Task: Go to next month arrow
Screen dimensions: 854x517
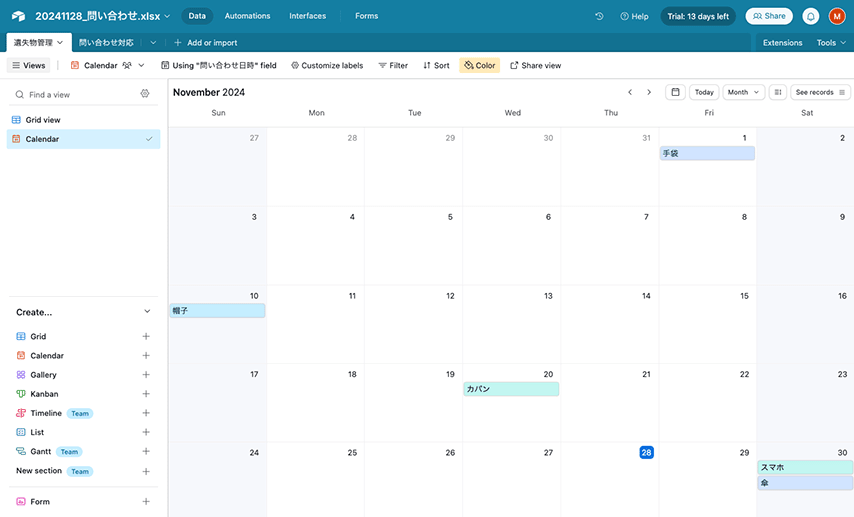Action: click(x=649, y=92)
